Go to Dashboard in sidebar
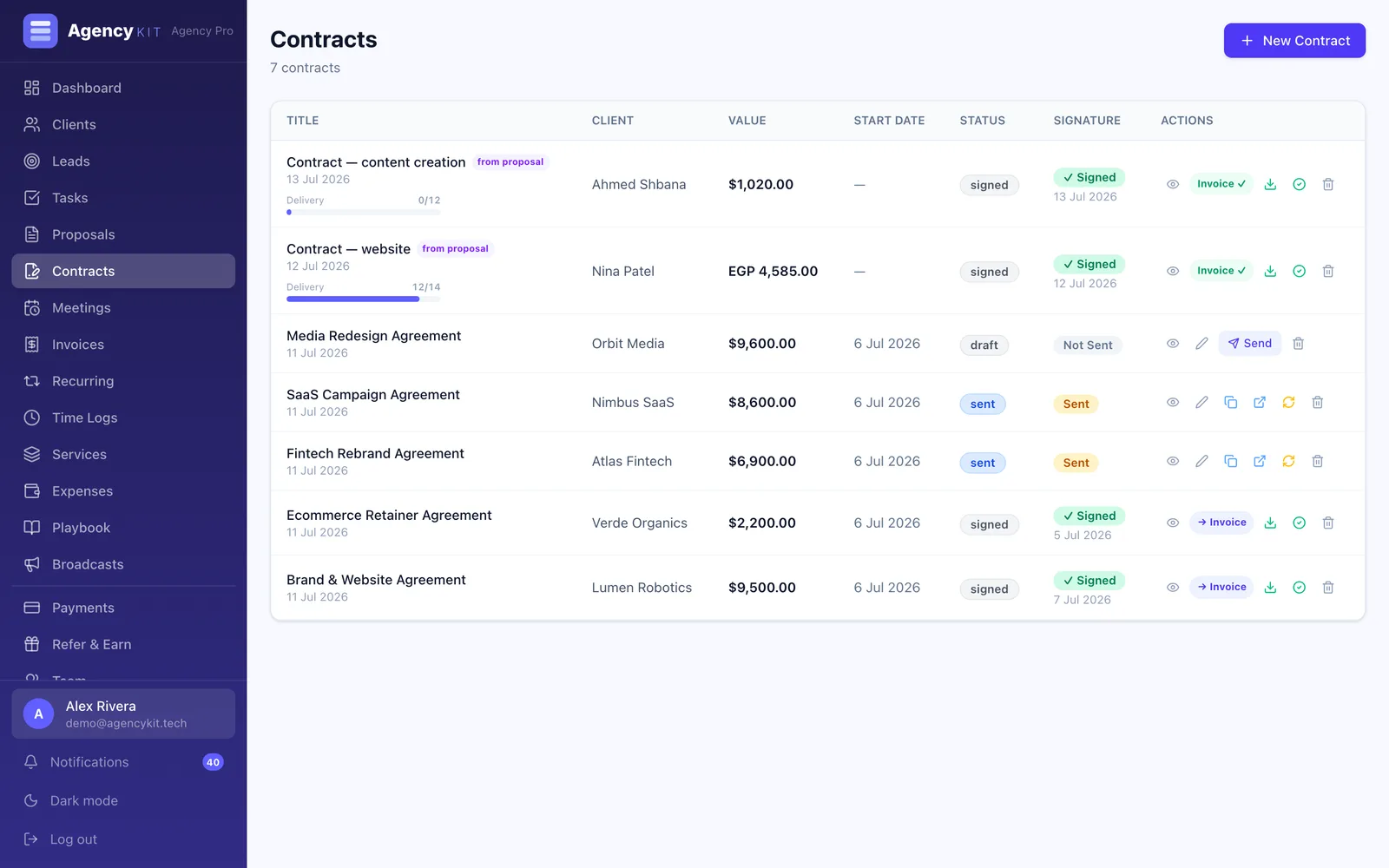 [x=123, y=88]
